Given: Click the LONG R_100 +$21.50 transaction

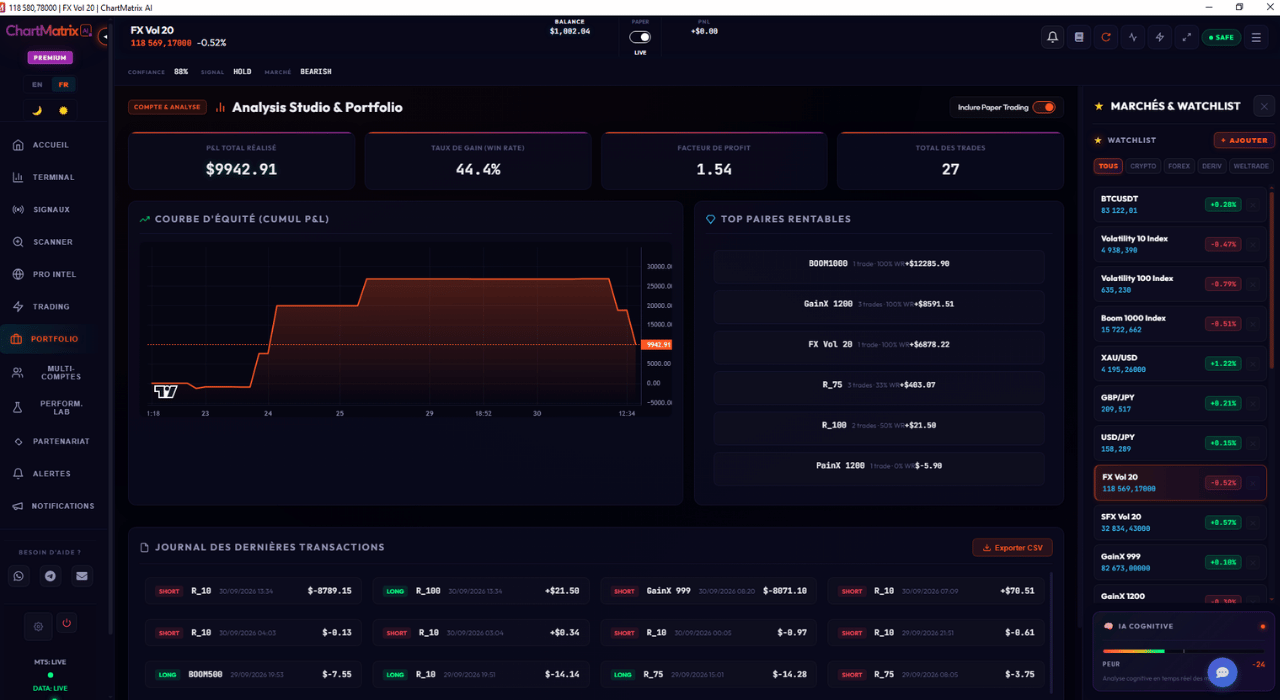Looking at the screenshot, I should [481, 591].
